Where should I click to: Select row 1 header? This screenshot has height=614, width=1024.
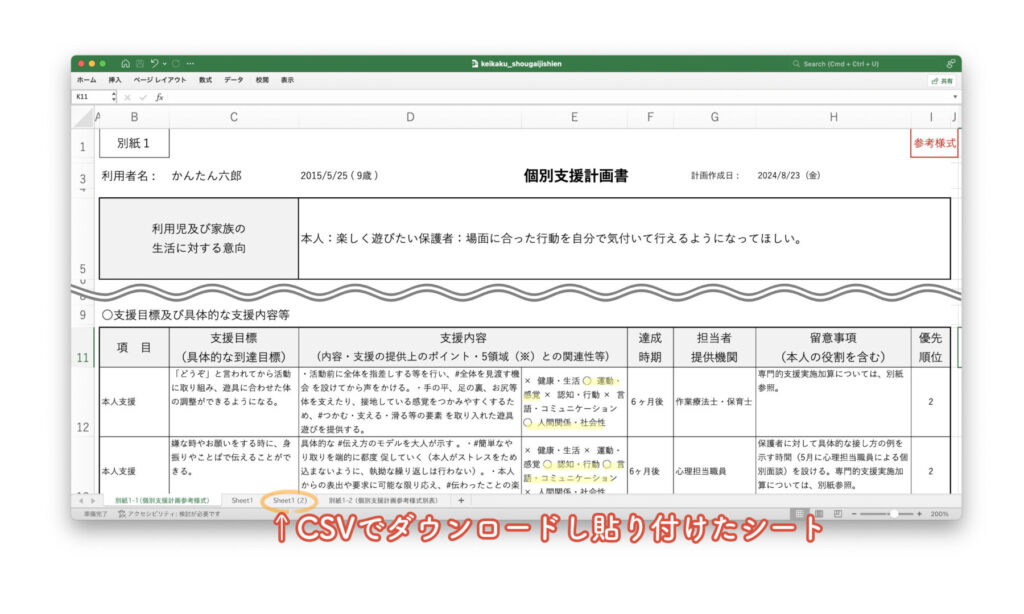click(83, 144)
